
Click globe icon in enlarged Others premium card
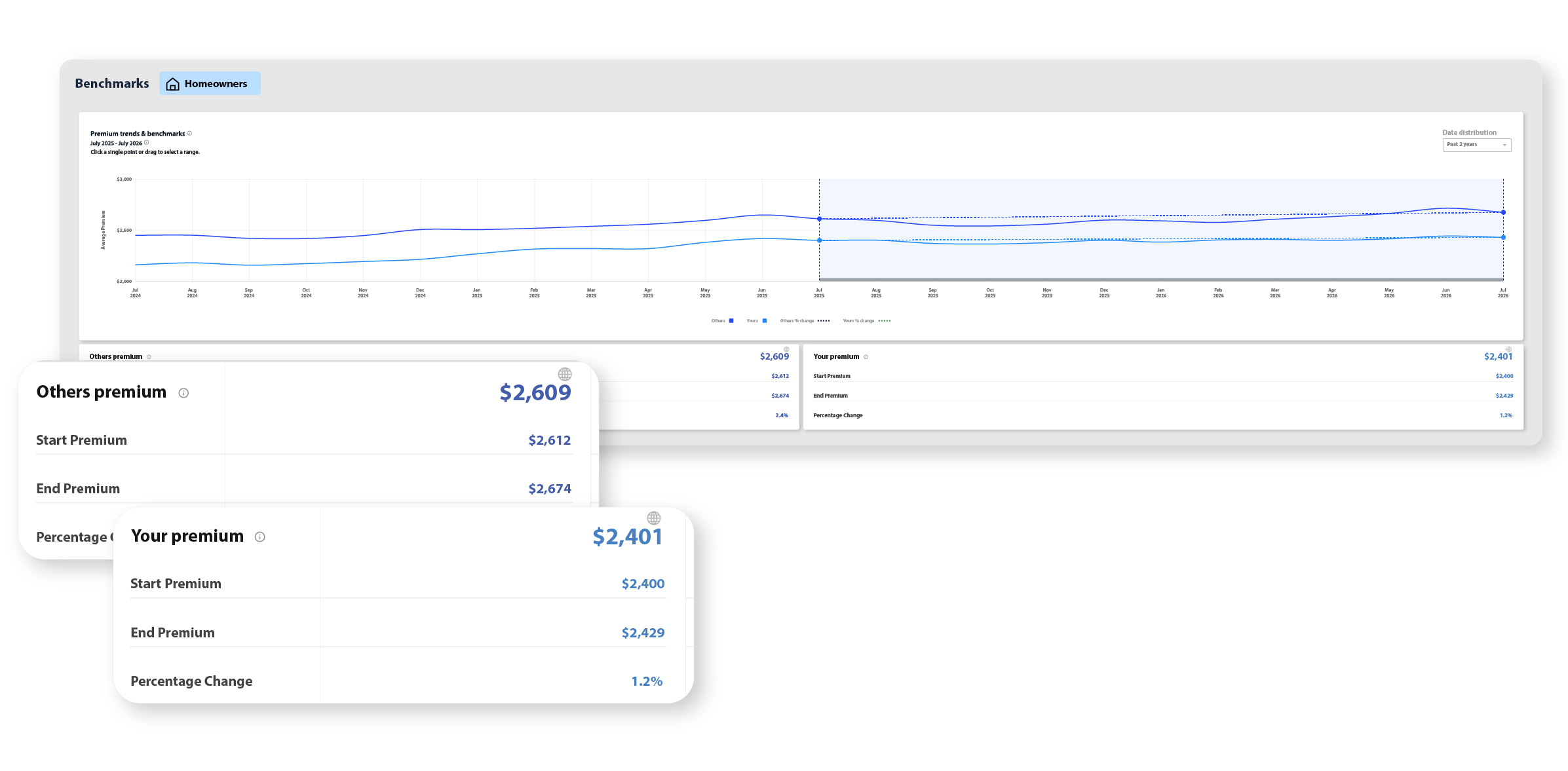565,374
